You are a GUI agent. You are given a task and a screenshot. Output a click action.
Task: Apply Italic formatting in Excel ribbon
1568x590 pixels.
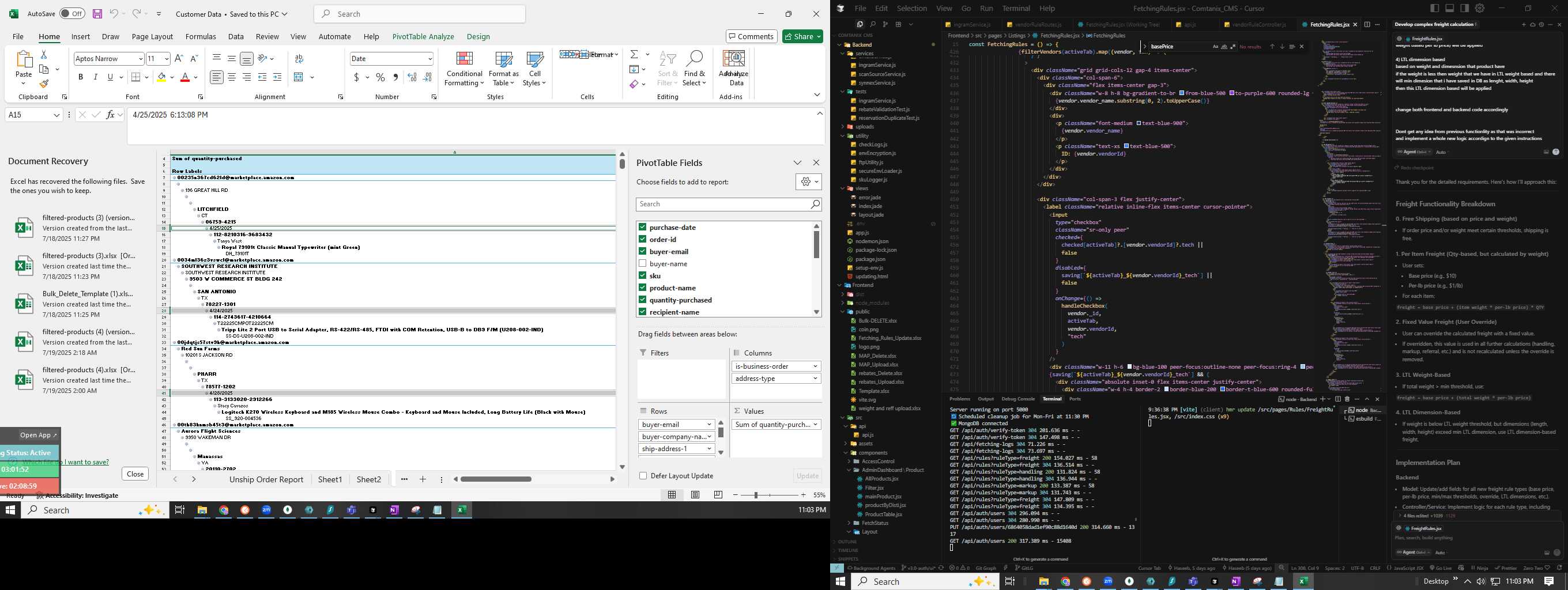(x=95, y=77)
